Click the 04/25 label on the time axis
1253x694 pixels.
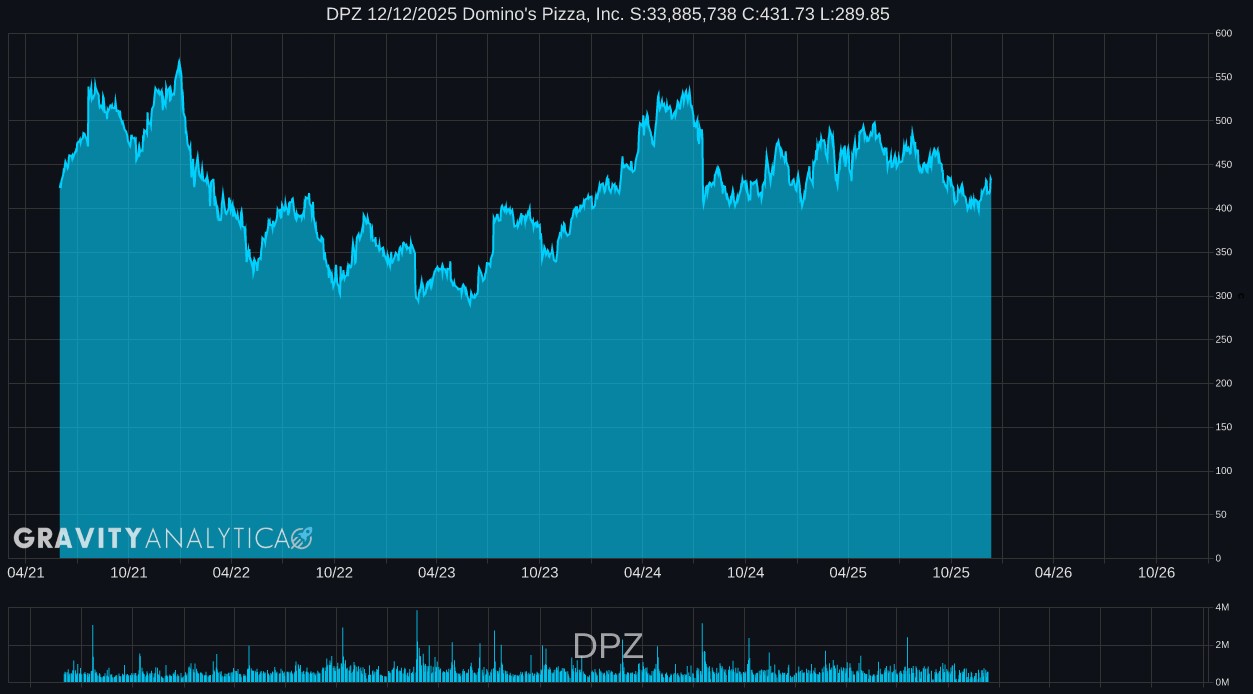(x=848, y=573)
